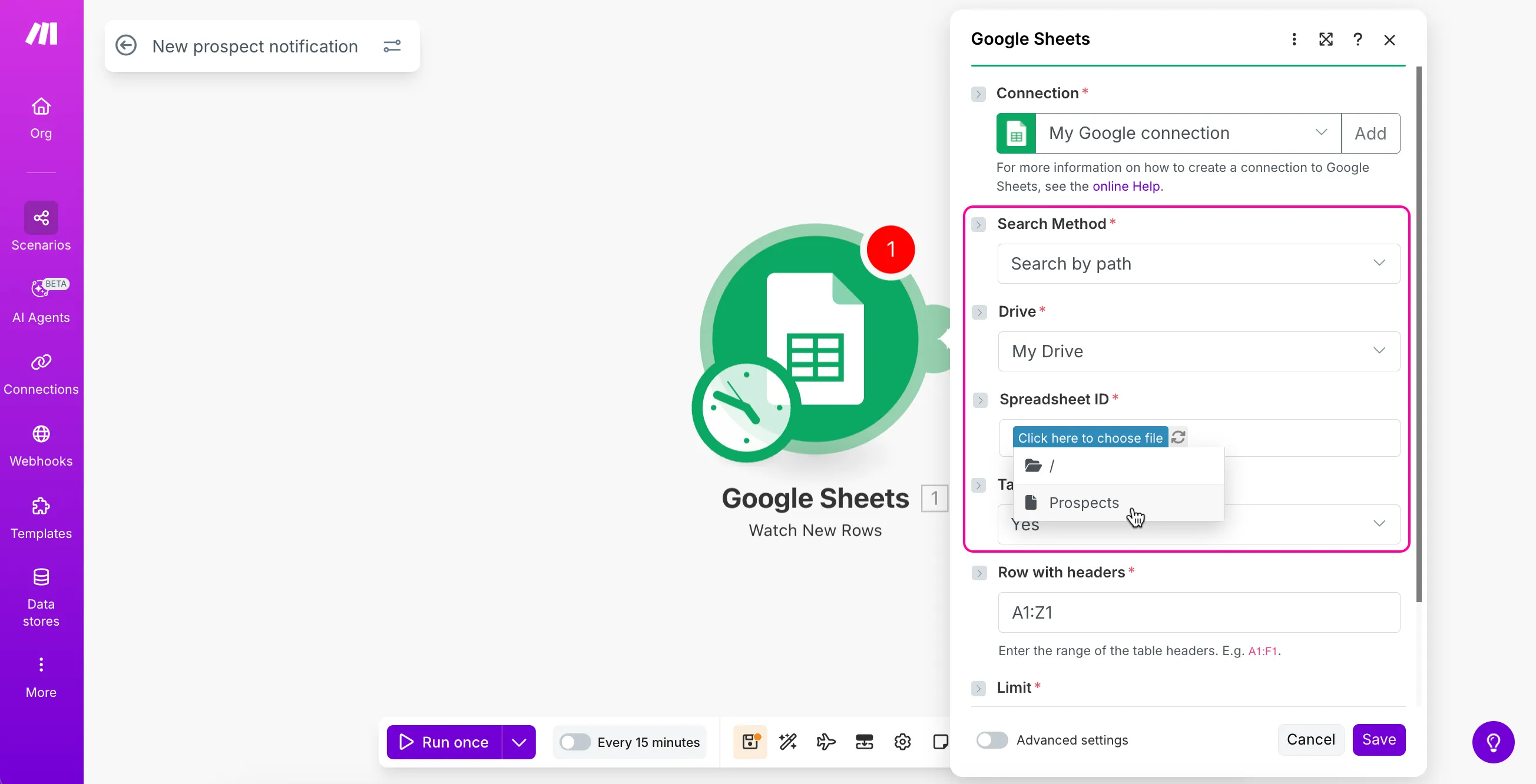Open scenario inputs and outputs icon

coord(865,742)
